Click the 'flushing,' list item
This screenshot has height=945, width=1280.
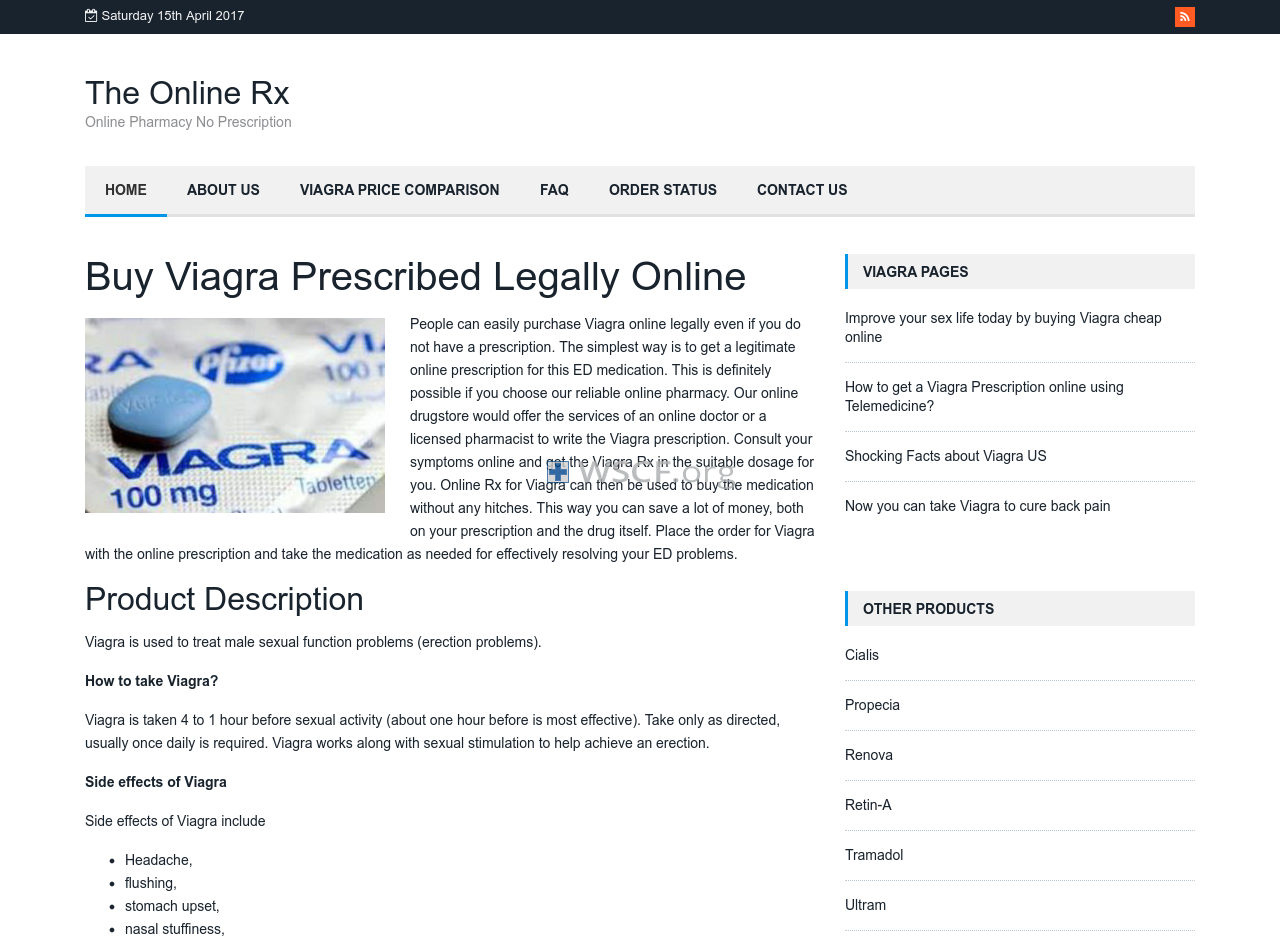151,883
